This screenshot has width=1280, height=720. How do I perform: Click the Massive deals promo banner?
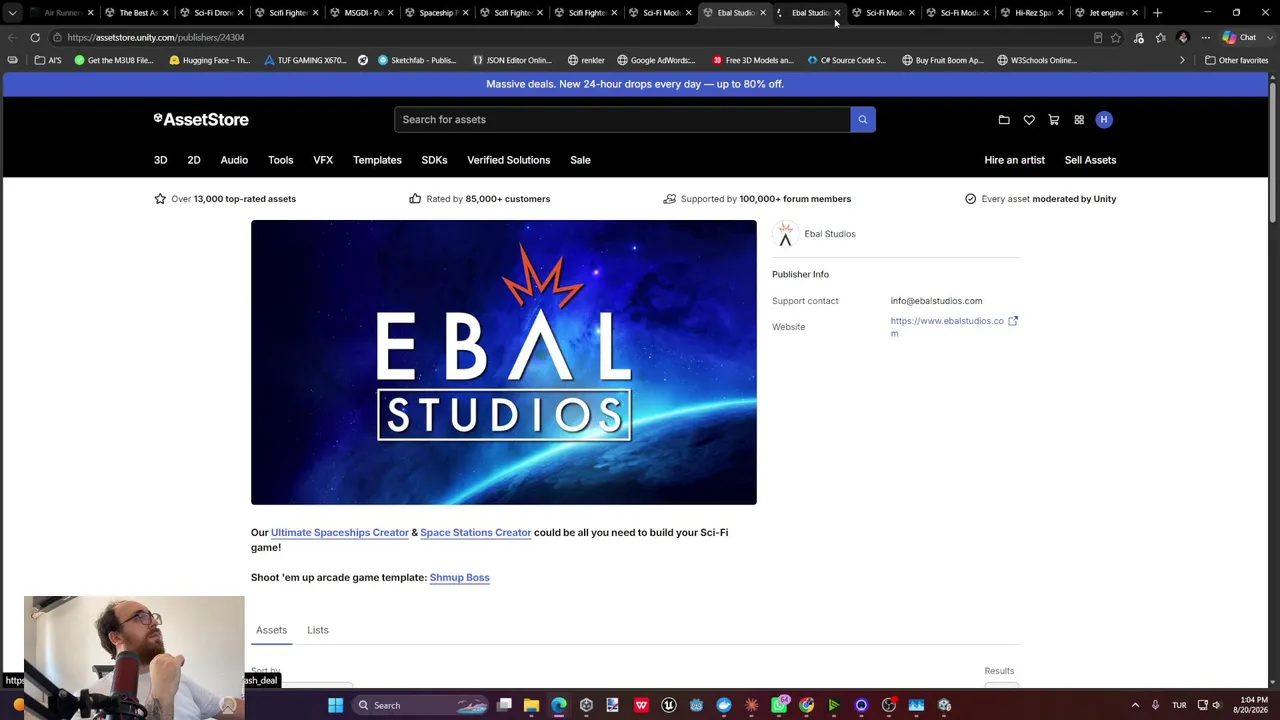pyautogui.click(x=635, y=84)
